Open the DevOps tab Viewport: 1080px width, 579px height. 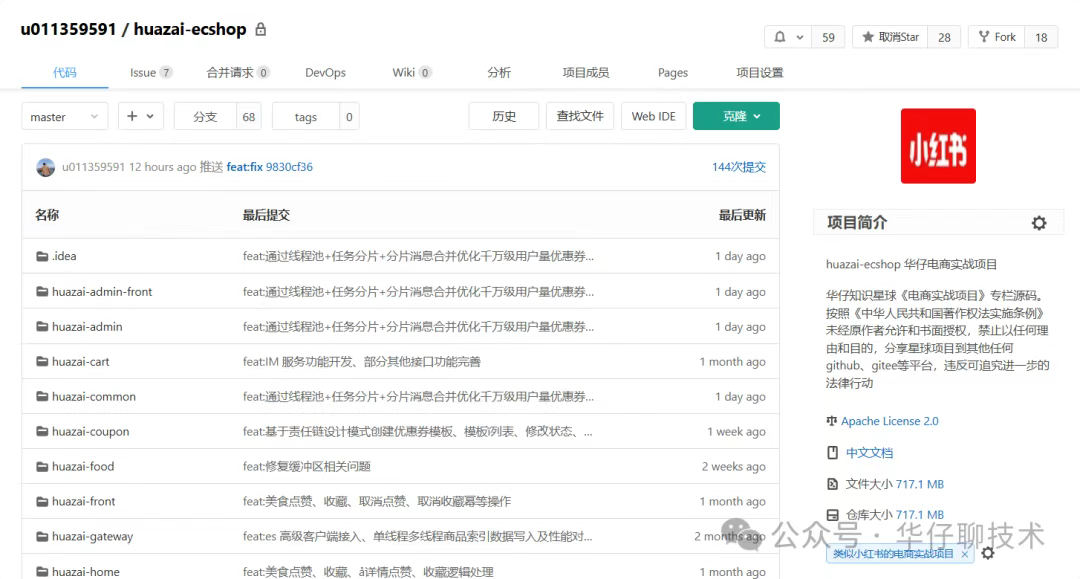click(325, 72)
